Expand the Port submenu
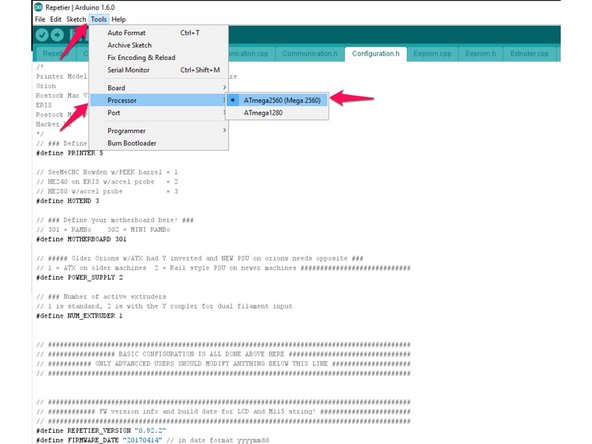Screen dimensions: 592x444 (x=159, y=113)
